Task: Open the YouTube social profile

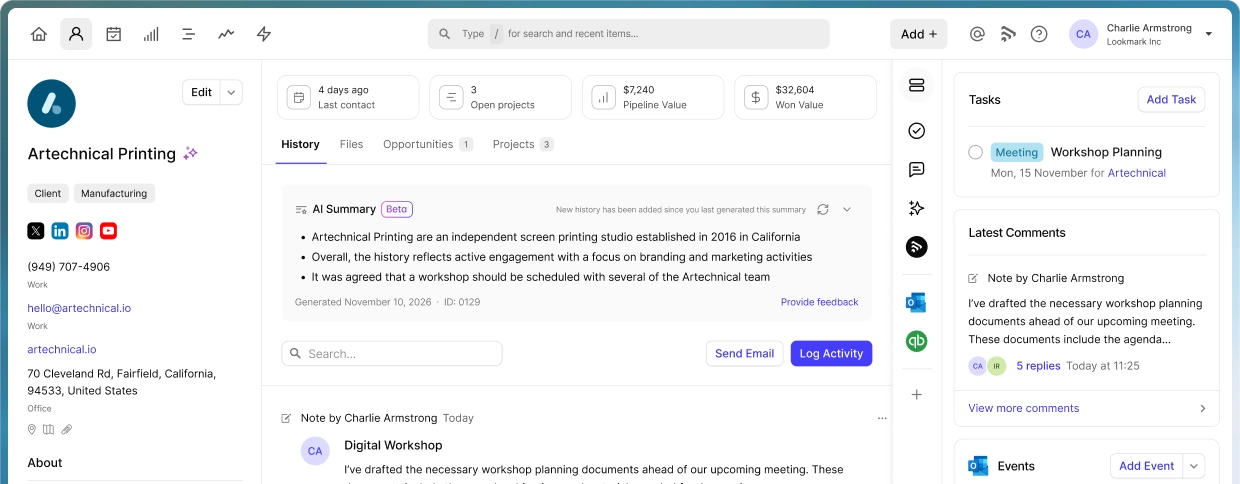Action: 108,231
